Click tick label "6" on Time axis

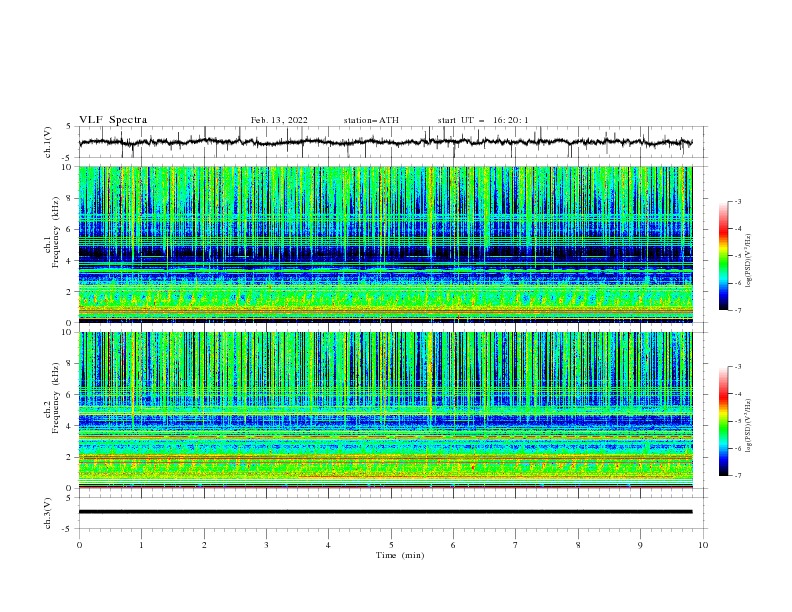pyautogui.click(x=454, y=545)
